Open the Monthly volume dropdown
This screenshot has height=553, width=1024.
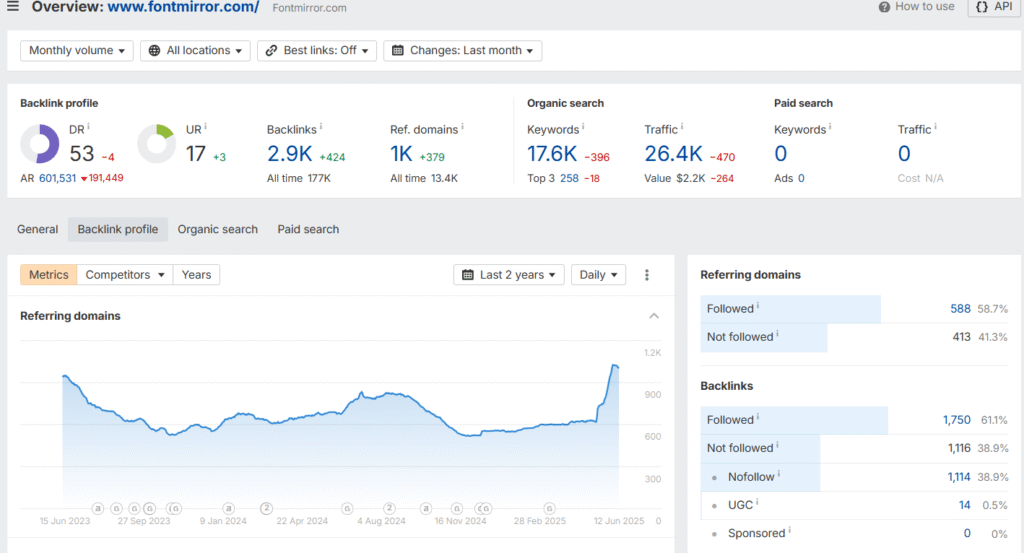[x=77, y=50]
